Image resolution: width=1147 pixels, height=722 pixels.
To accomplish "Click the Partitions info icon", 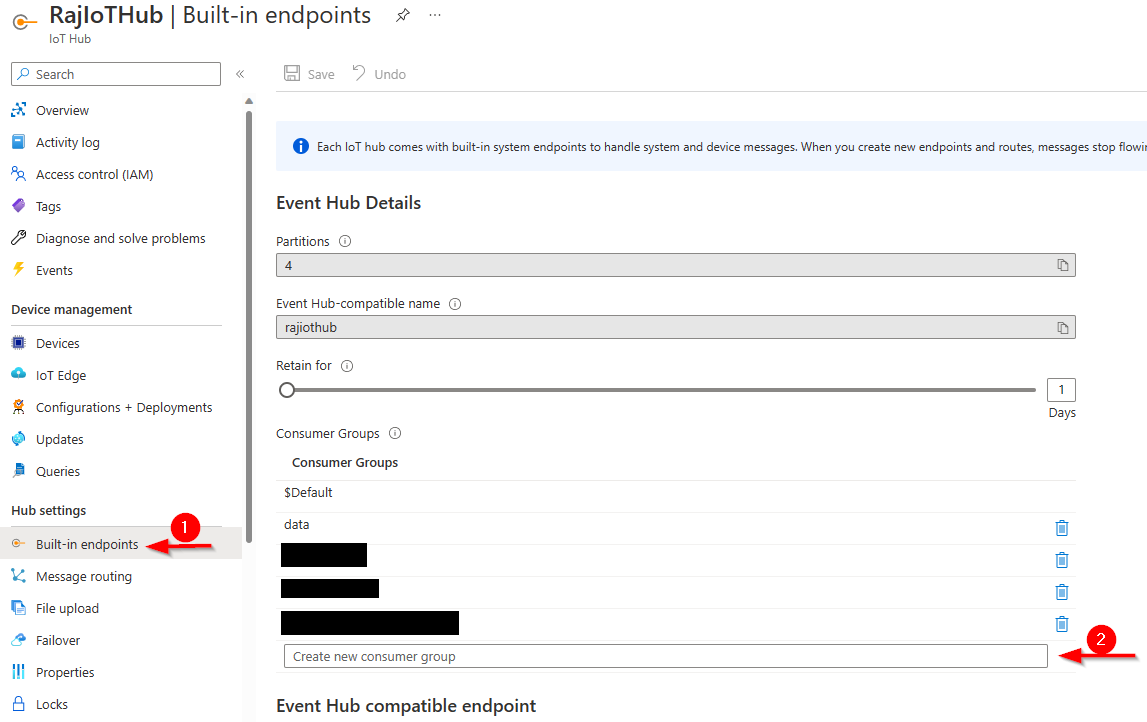I will pos(345,241).
